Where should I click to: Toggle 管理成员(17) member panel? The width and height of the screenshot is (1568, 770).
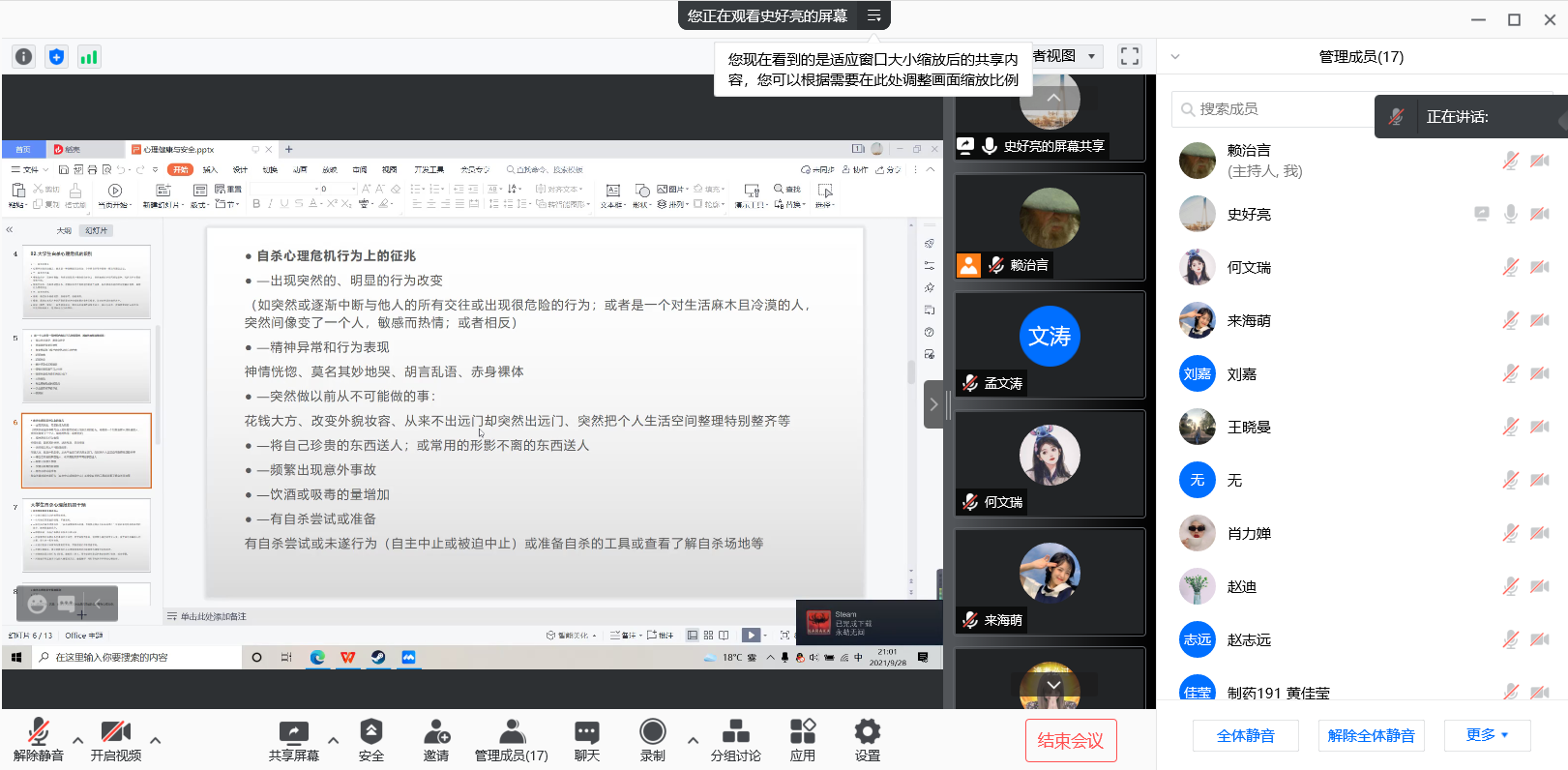[512, 740]
